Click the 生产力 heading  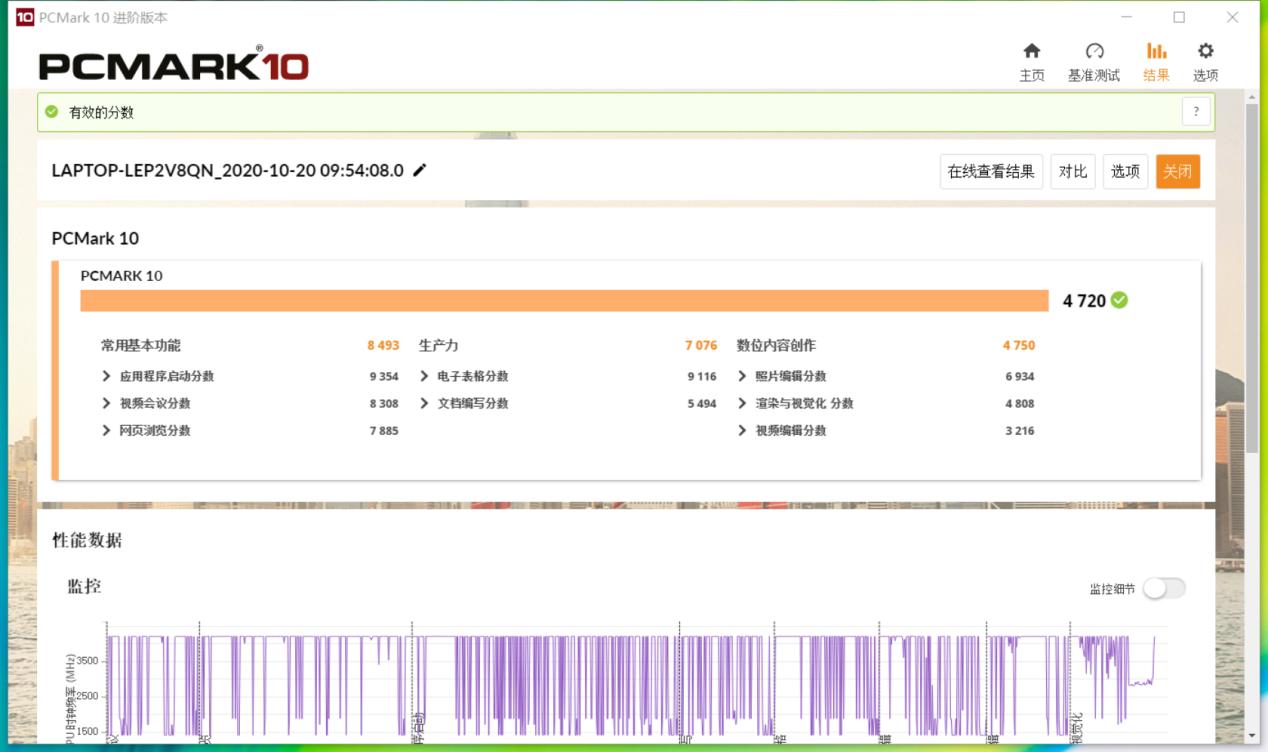click(438, 345)
